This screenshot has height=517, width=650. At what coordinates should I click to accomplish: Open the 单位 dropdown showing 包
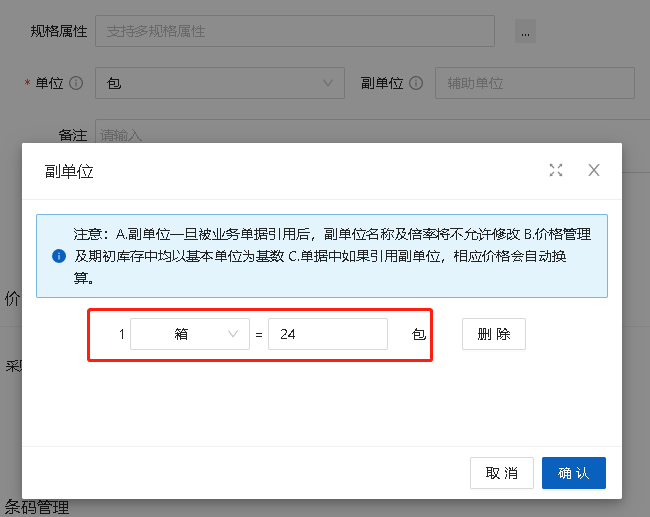click(220, 83)
